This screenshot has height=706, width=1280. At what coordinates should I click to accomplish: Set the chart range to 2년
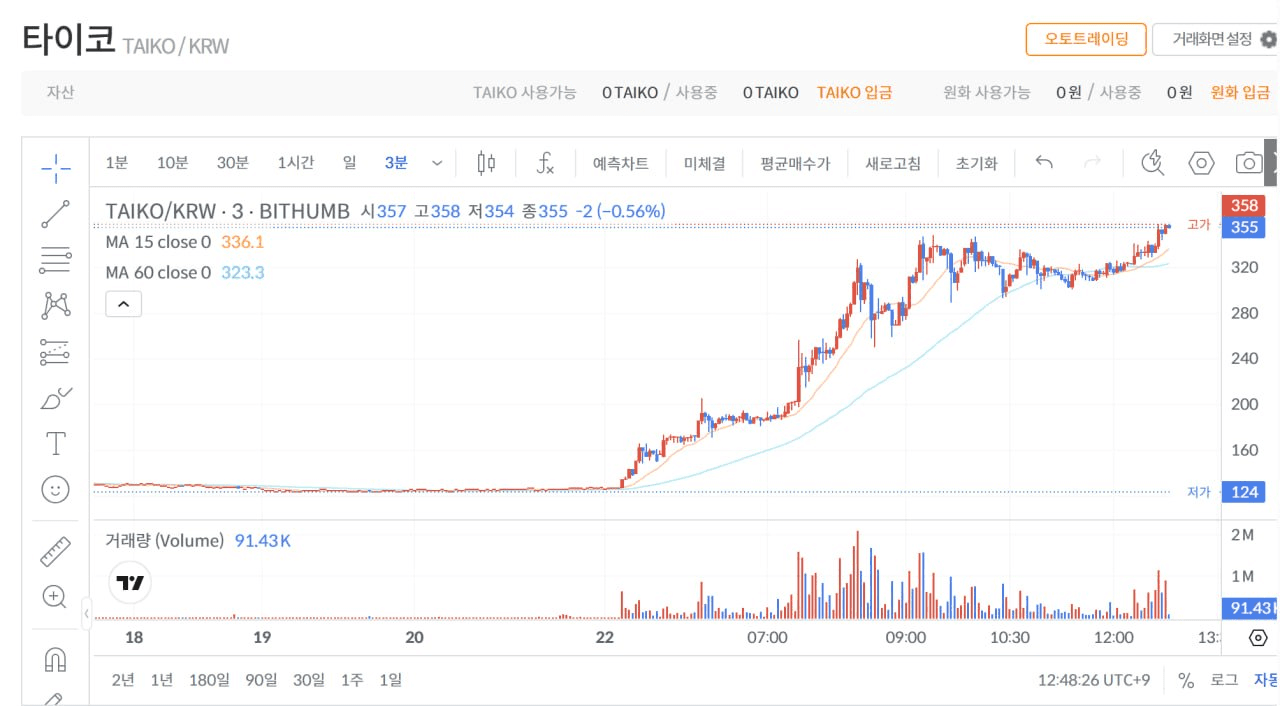[x=123, y=680]
